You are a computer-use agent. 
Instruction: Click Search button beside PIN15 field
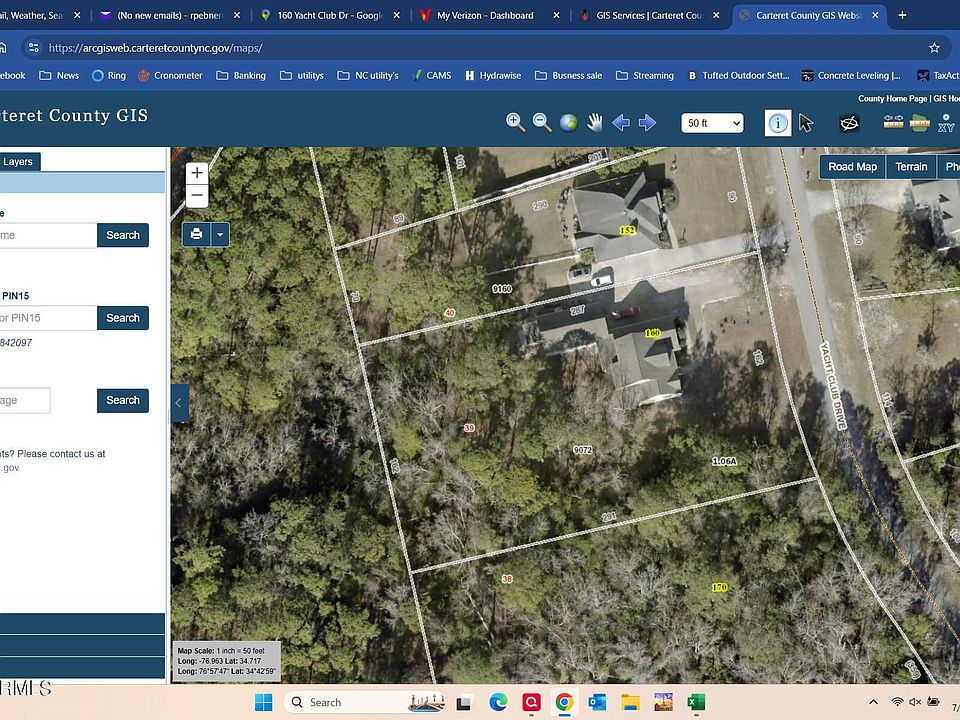click(123, 318)
